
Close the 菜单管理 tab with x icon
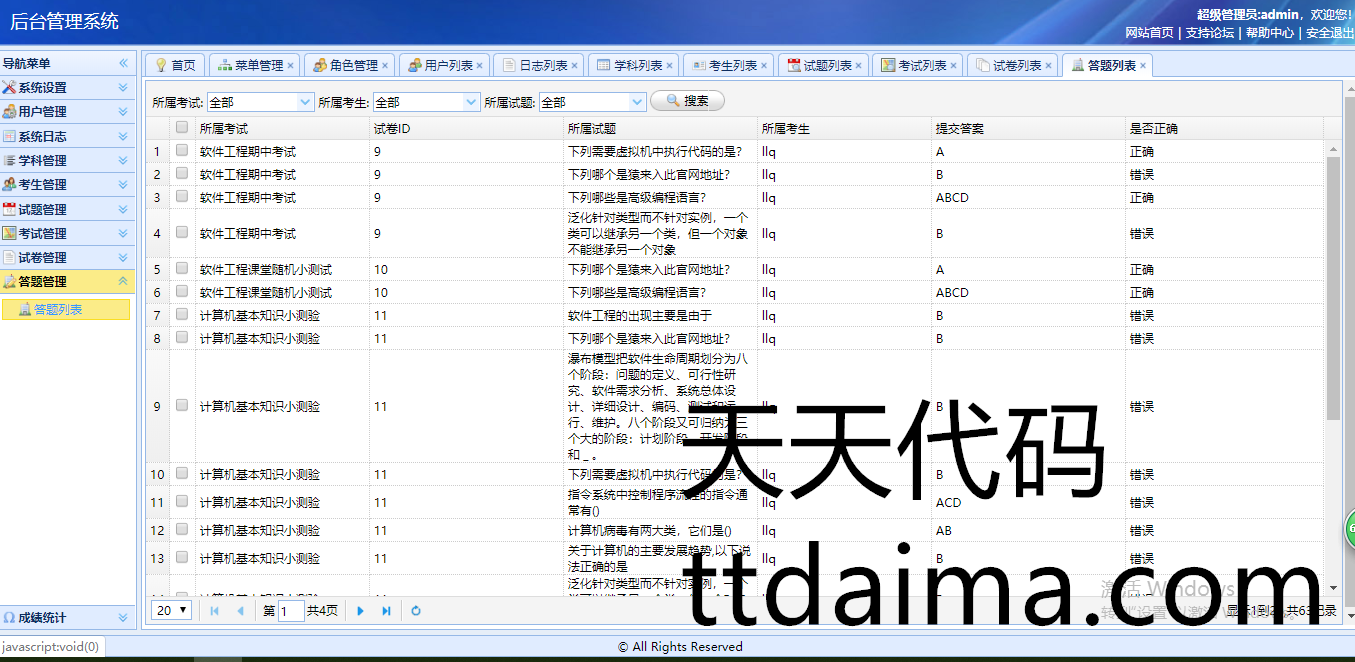291,66
